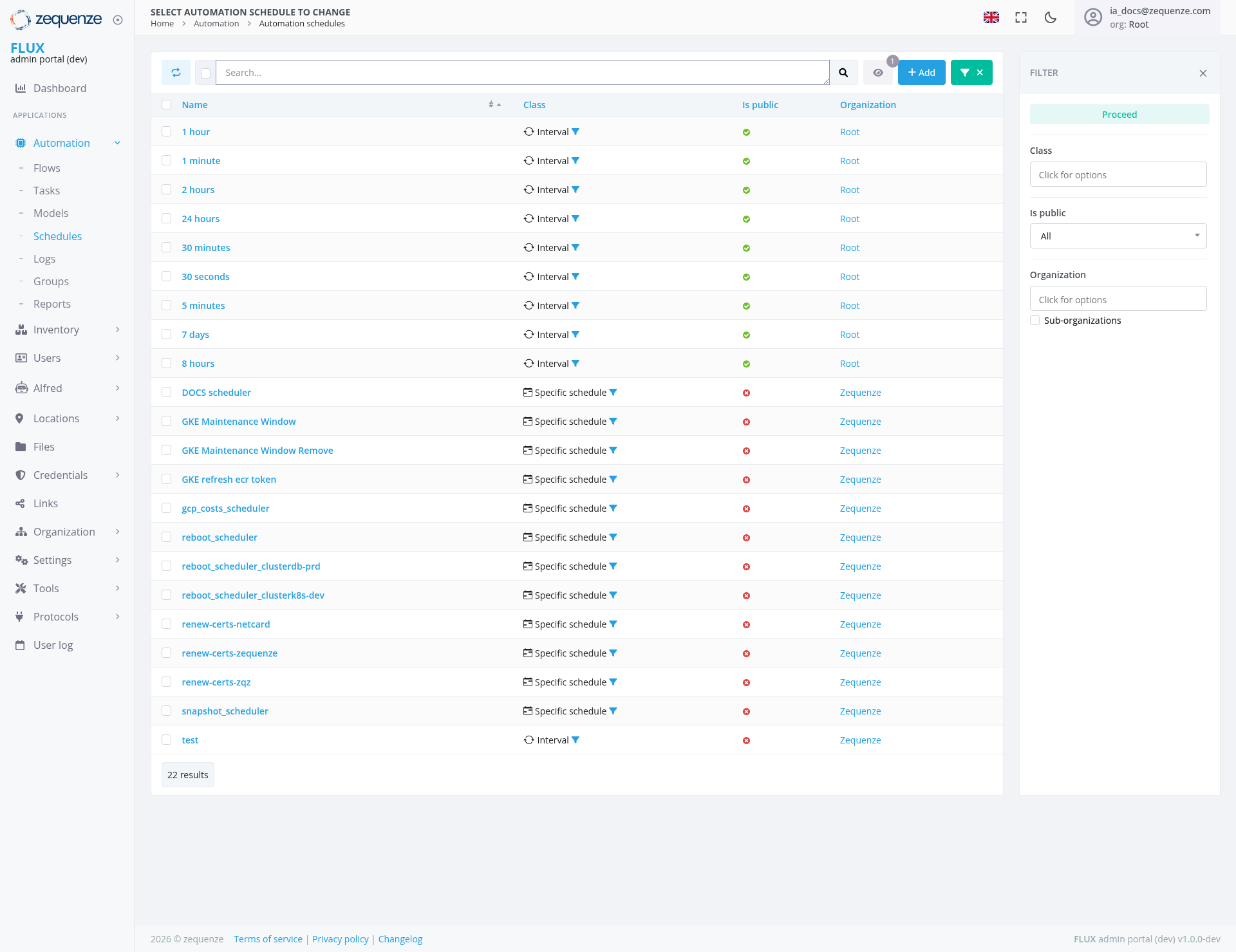Viewport: 1236px width, 952px height.
Task: Expand the Locations sidebar menu
Action: [68, 418]
